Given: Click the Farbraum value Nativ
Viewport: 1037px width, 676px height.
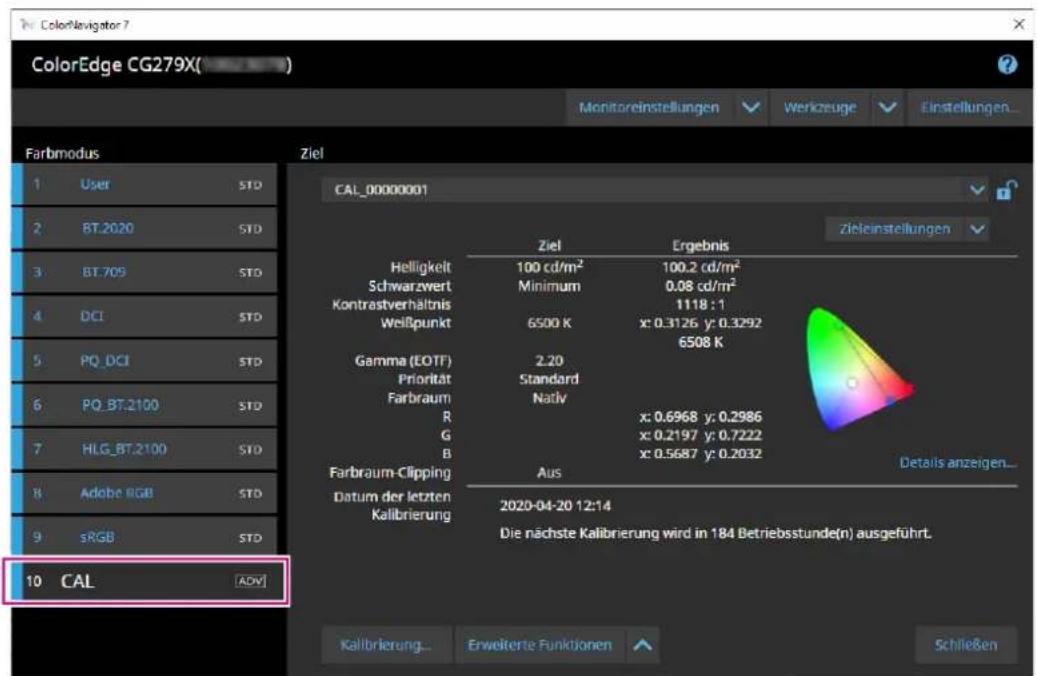Looking at the screenshot, I should (550, 398).
